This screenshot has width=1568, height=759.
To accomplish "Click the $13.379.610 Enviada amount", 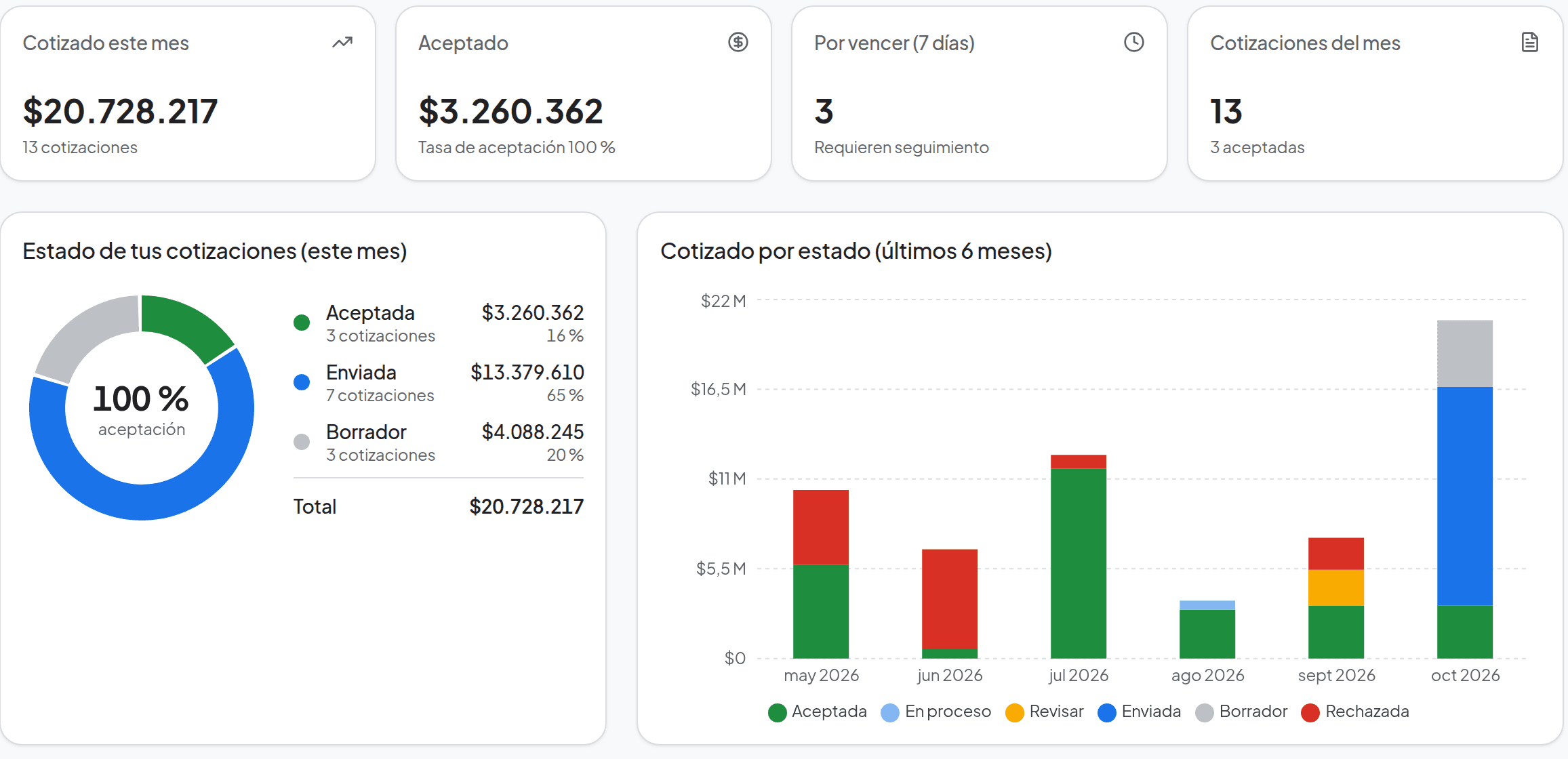I will click(x=527, y=372).
